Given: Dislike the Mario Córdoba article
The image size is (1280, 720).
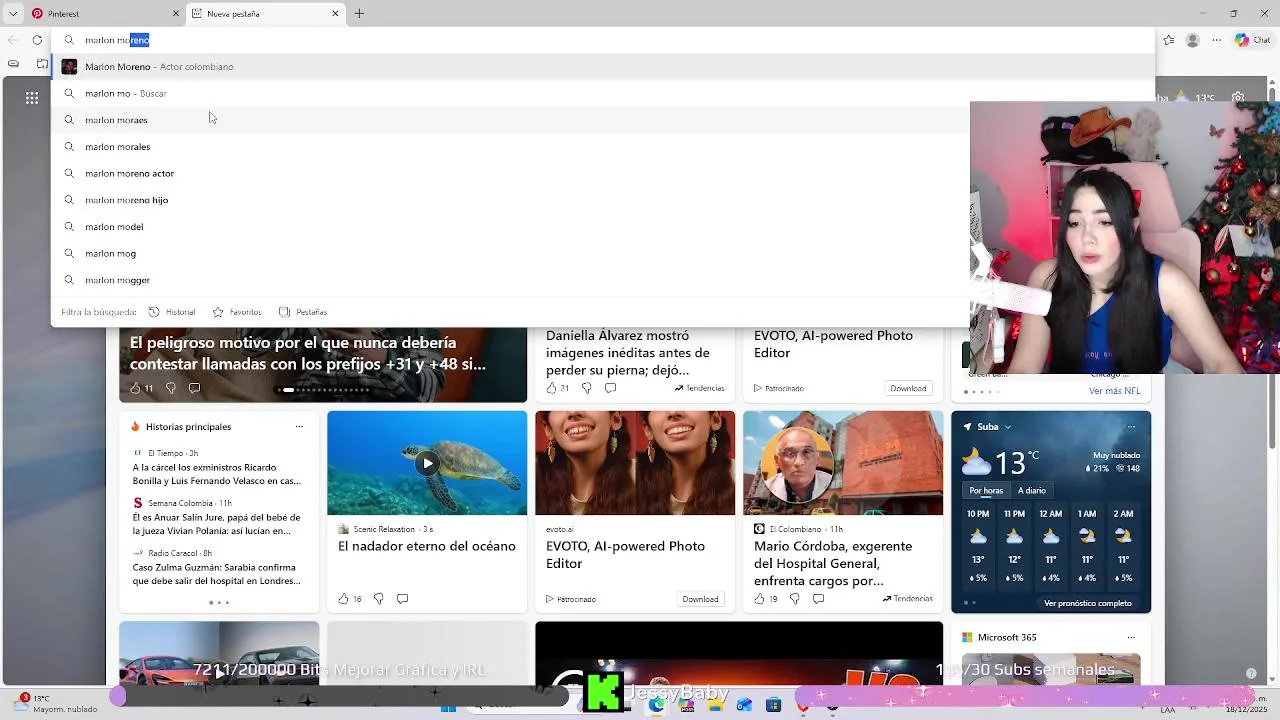Looking at the screenshot, I should 794,599.
